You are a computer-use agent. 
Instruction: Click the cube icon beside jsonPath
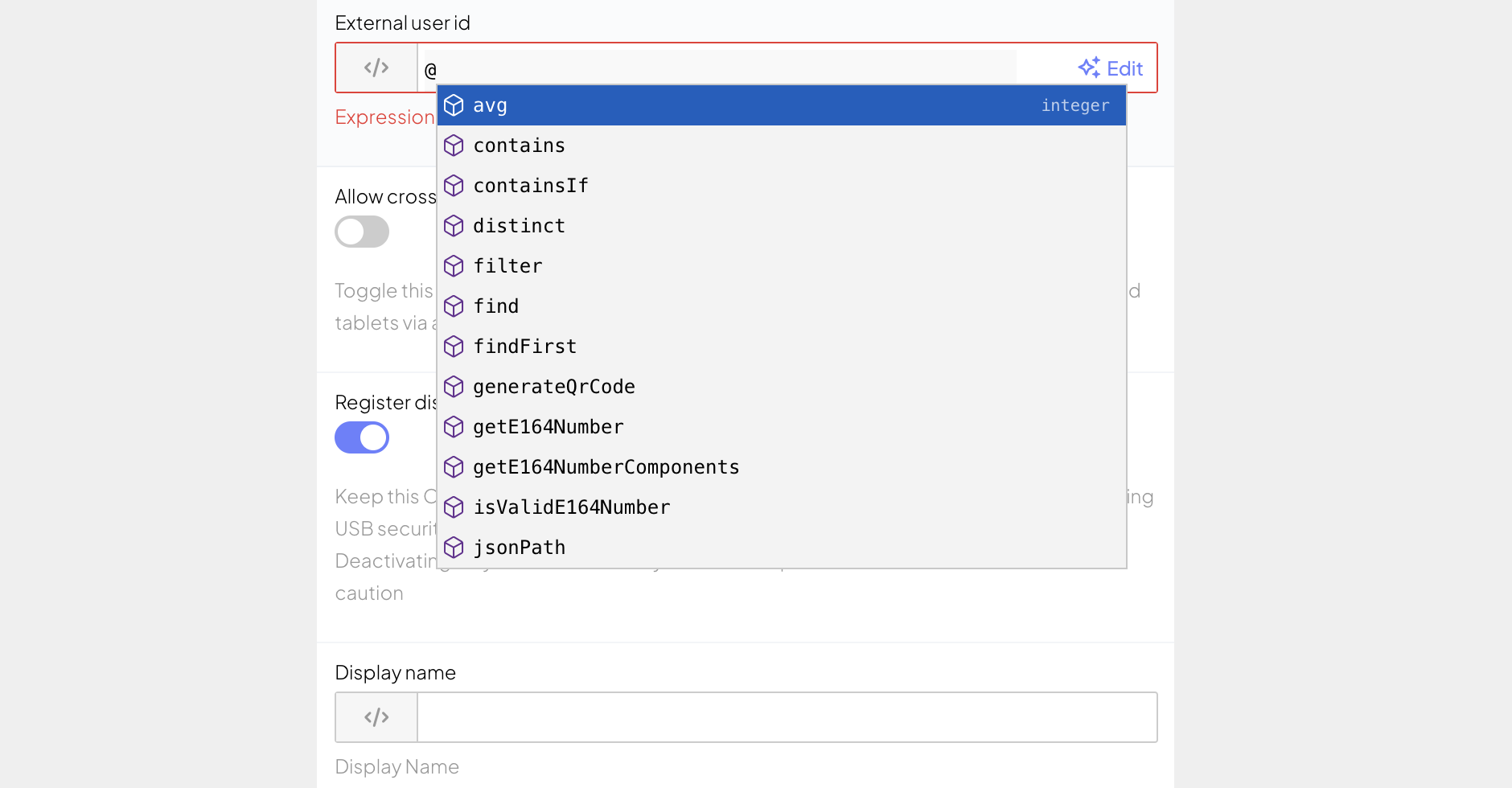pos(454,548)
